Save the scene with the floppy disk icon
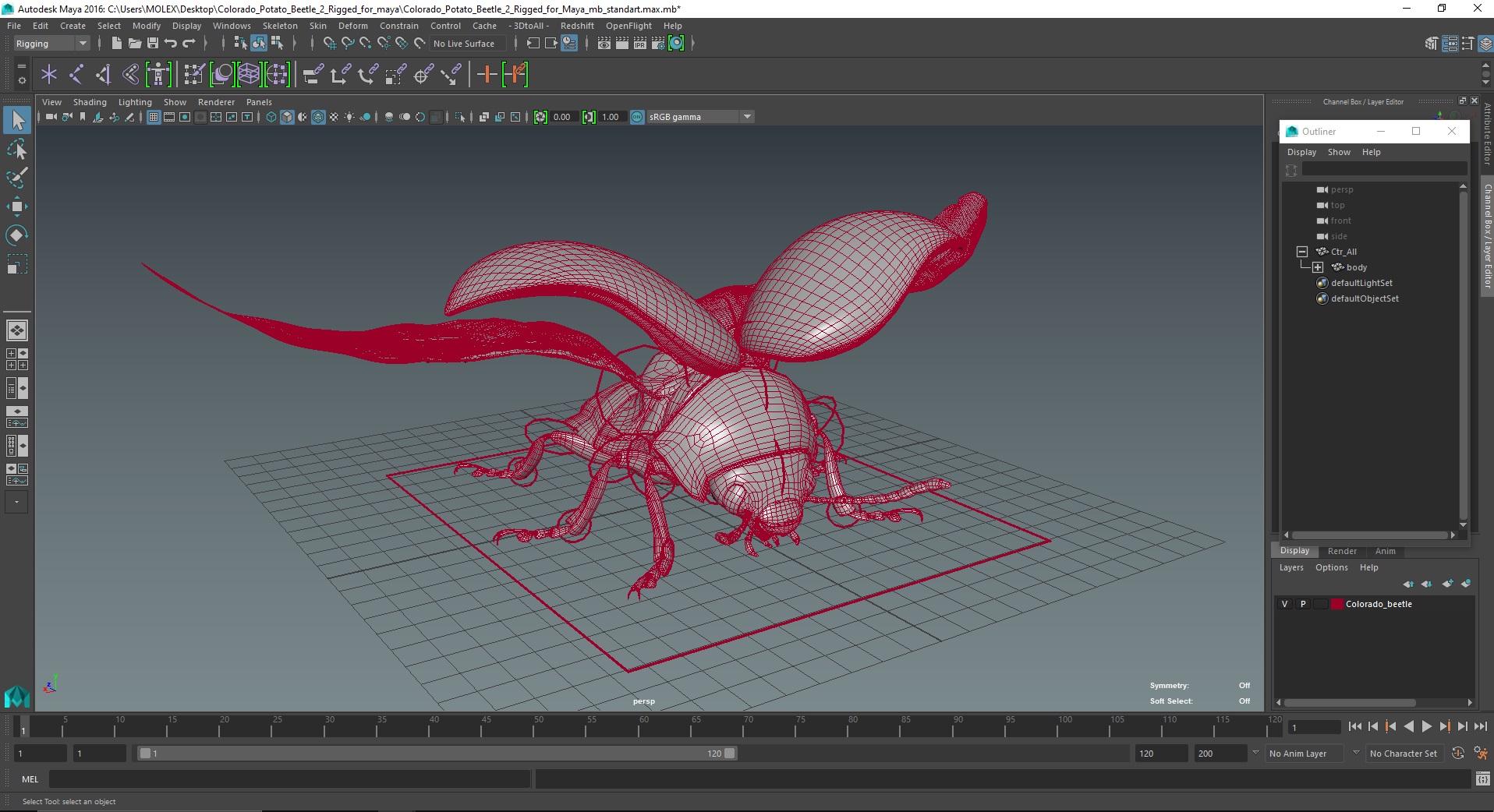Viewport: 1494px width, 812px height. click(153, 44)
